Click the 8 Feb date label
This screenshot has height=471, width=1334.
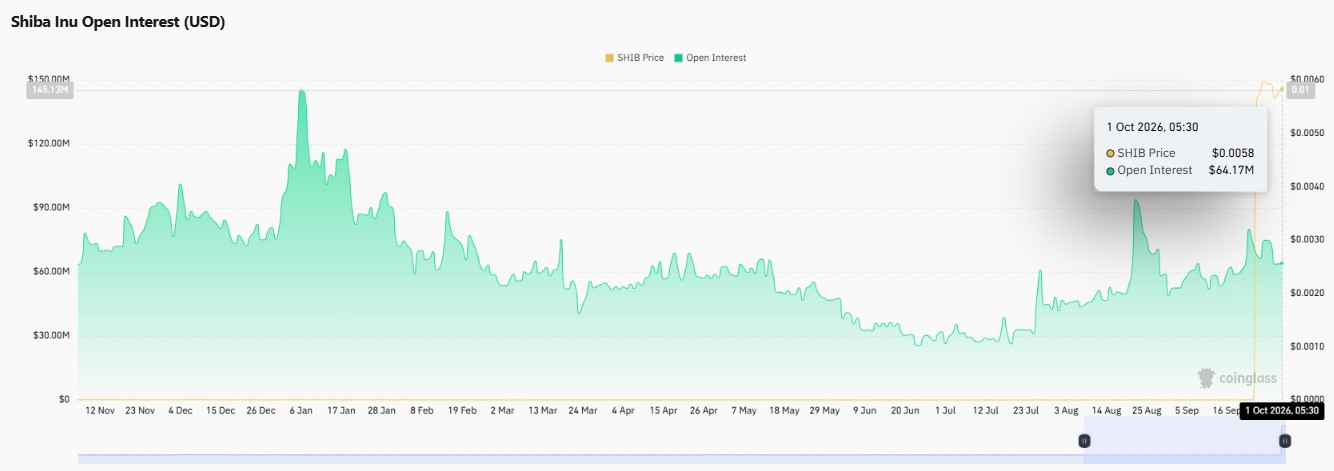click(421, 410)
